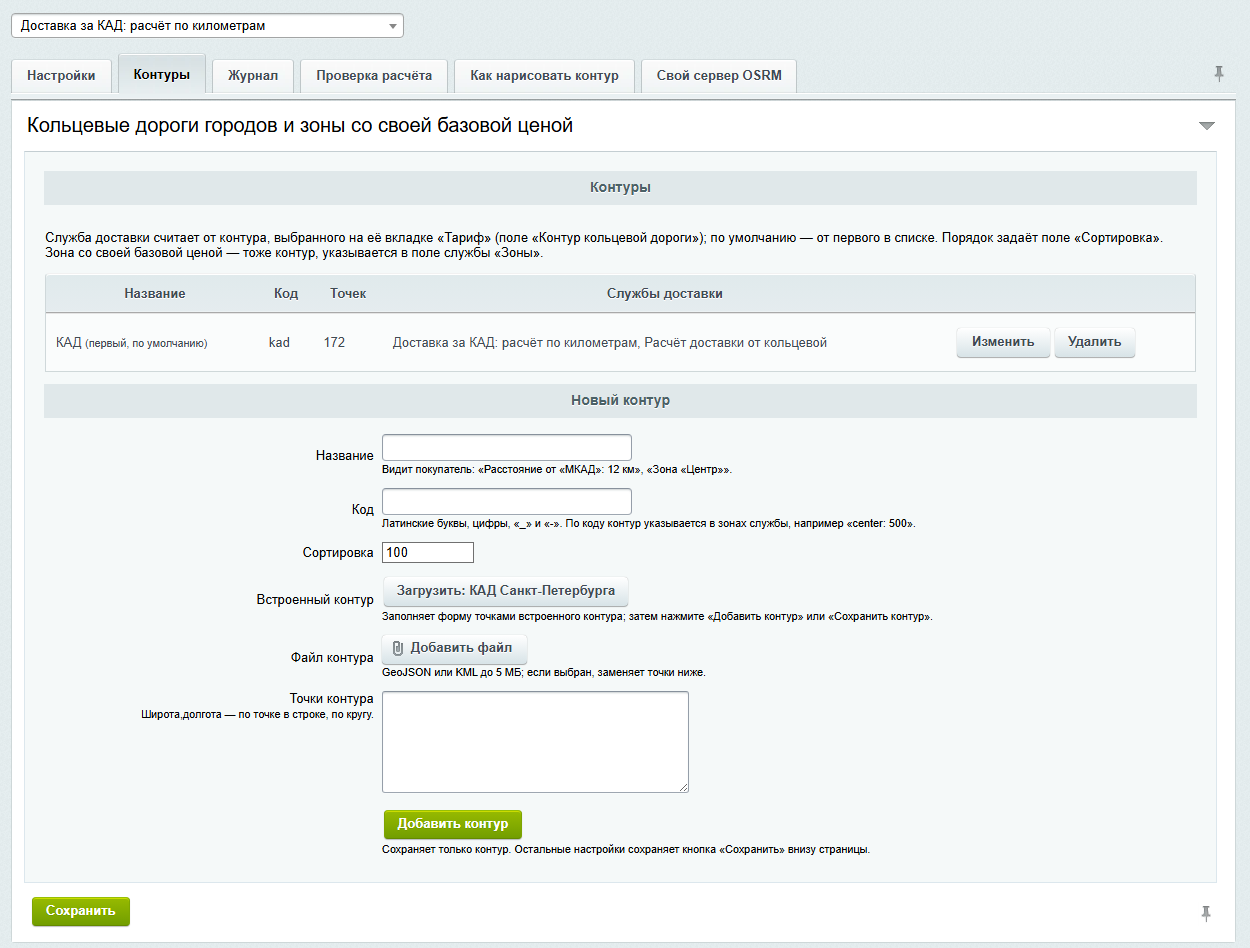Click the Новый контур section heading
This screenshot has width=1250, height=948.
point(620,400)
